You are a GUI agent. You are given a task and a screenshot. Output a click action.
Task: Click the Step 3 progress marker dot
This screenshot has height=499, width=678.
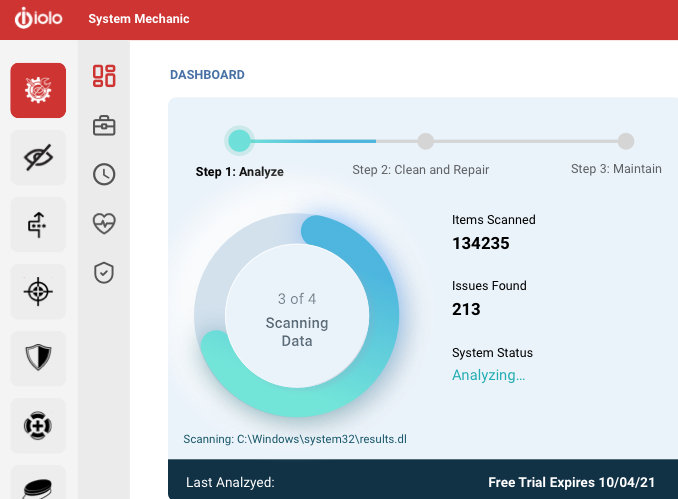tap(626, 141)
